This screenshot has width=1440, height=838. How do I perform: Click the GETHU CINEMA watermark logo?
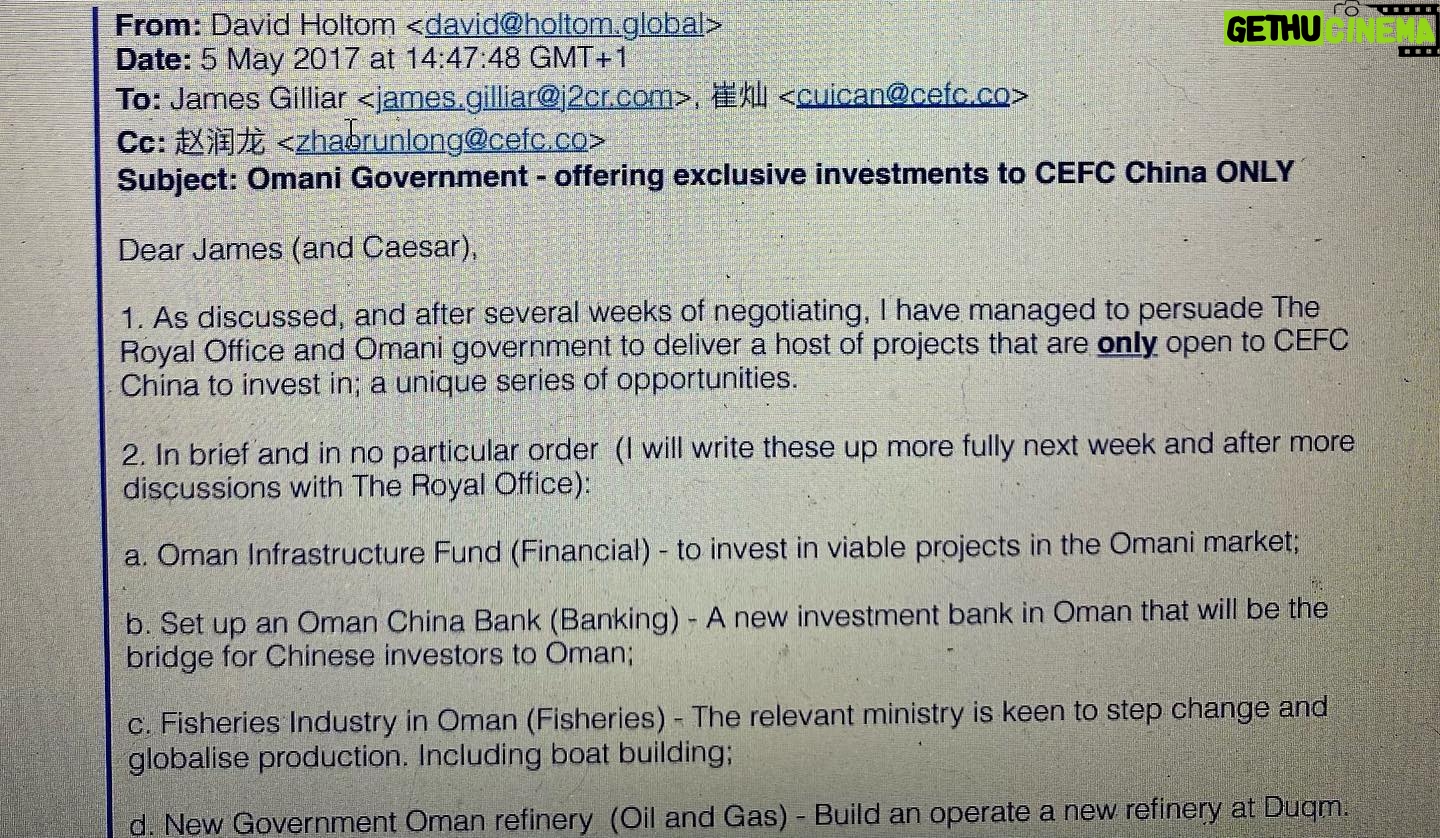point(1329,28)
